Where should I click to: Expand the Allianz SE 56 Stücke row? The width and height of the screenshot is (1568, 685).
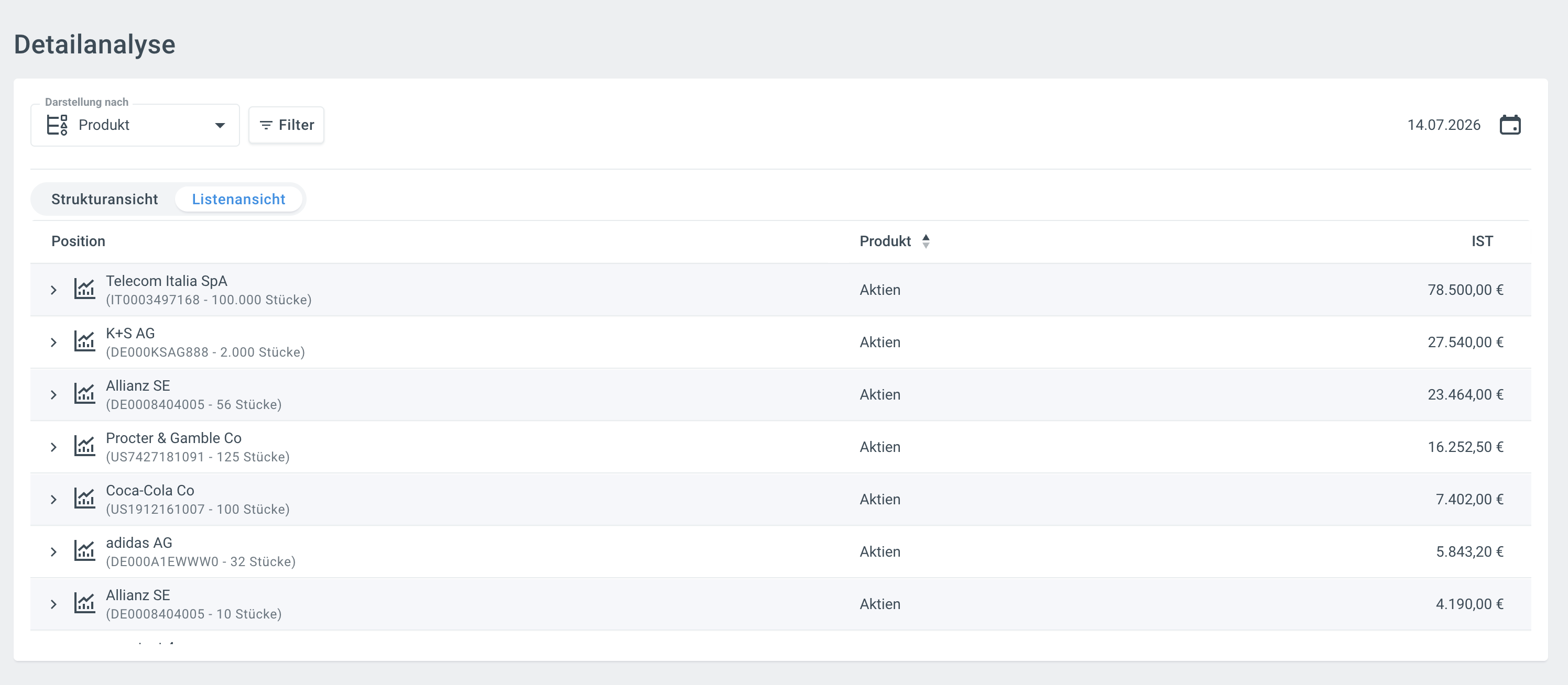point(53,394)
